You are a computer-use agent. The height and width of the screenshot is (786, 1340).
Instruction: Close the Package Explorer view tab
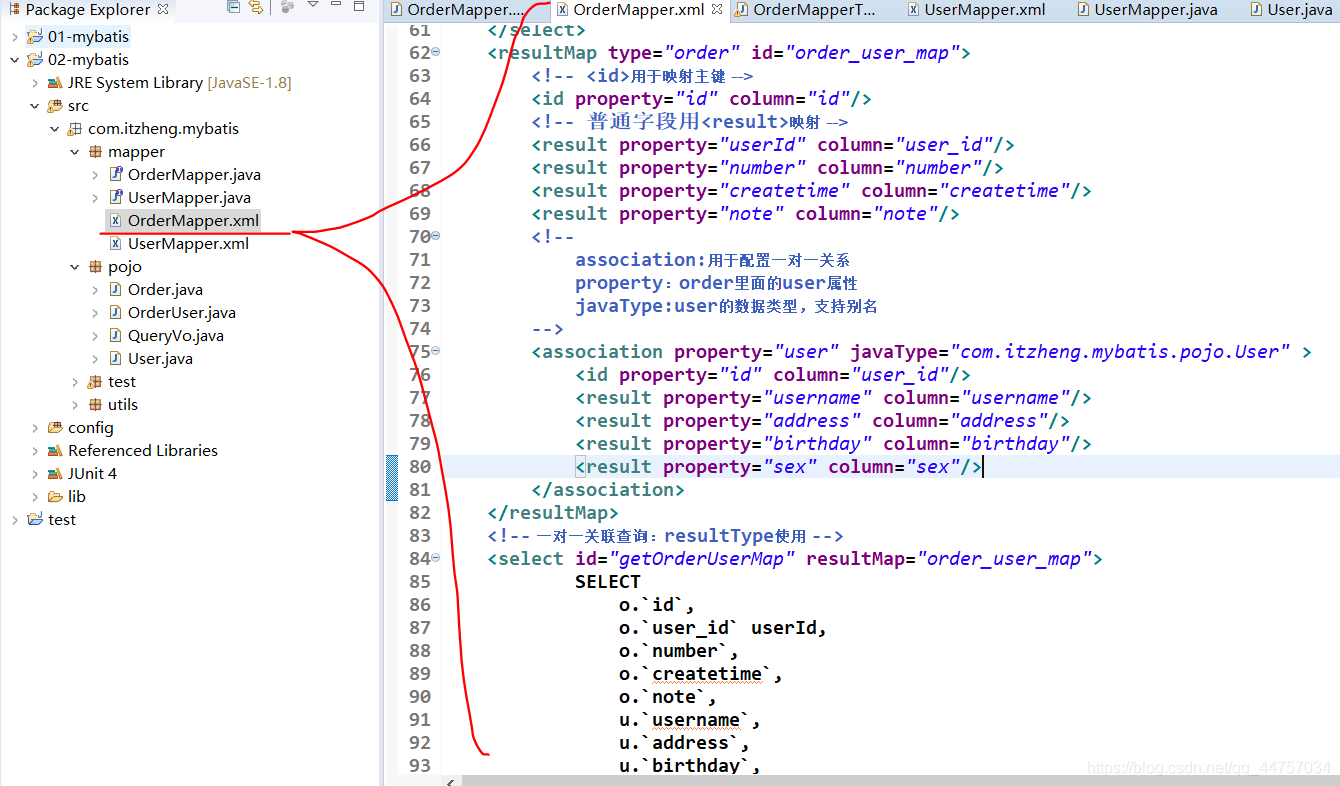[x=163, y=10]
